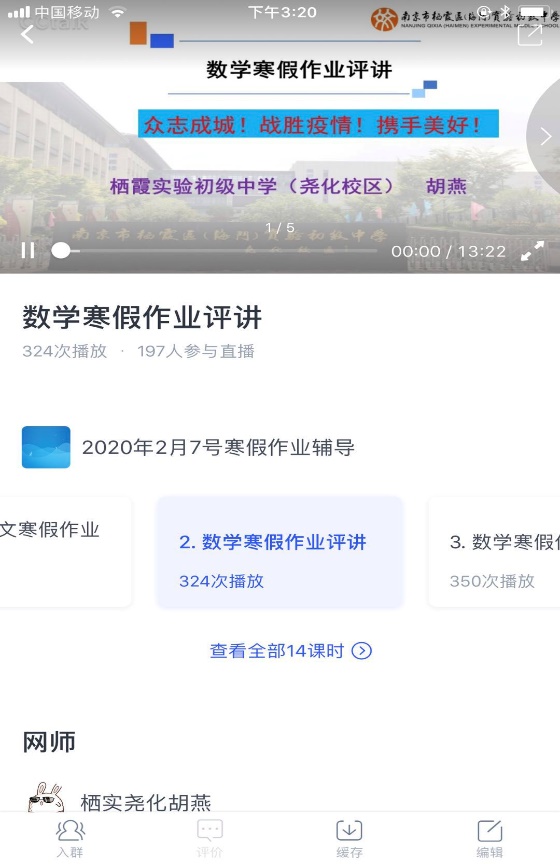Click the status bar time 下午3:20
This screenshot has width=560, height=864.
click(x=282, y=12)
